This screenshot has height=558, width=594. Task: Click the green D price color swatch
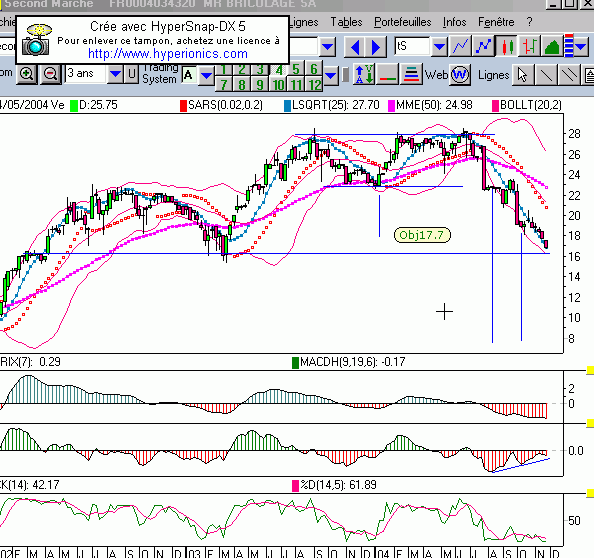[x=73, y=106]
